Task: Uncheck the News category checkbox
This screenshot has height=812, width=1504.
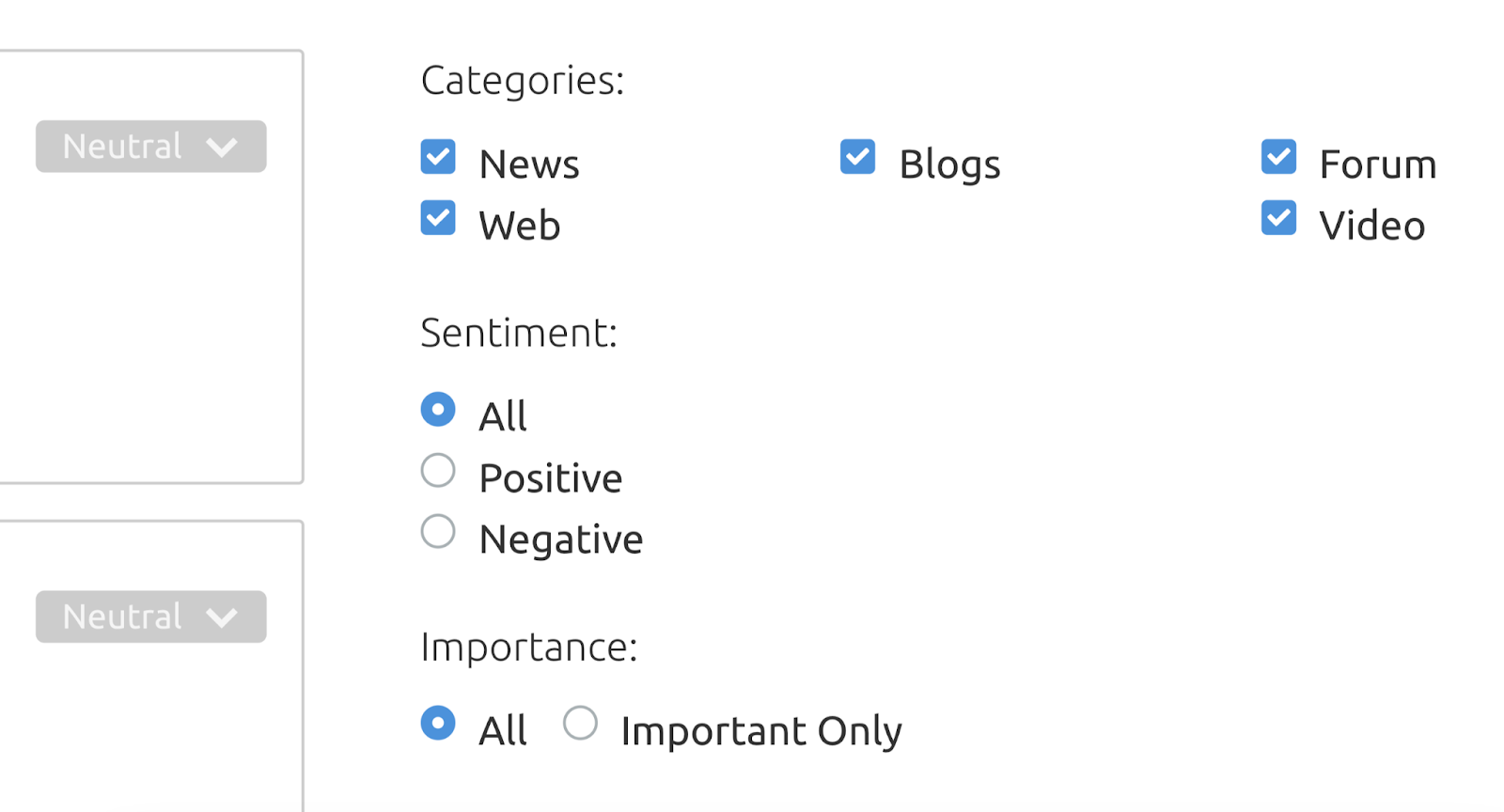Action: 438,157
